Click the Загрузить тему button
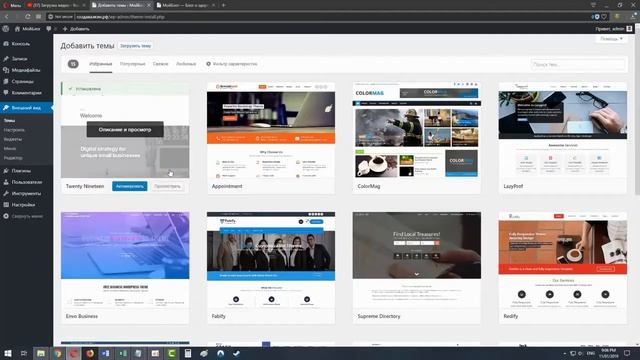Screen dimensions: 640x360 [136, 46]
